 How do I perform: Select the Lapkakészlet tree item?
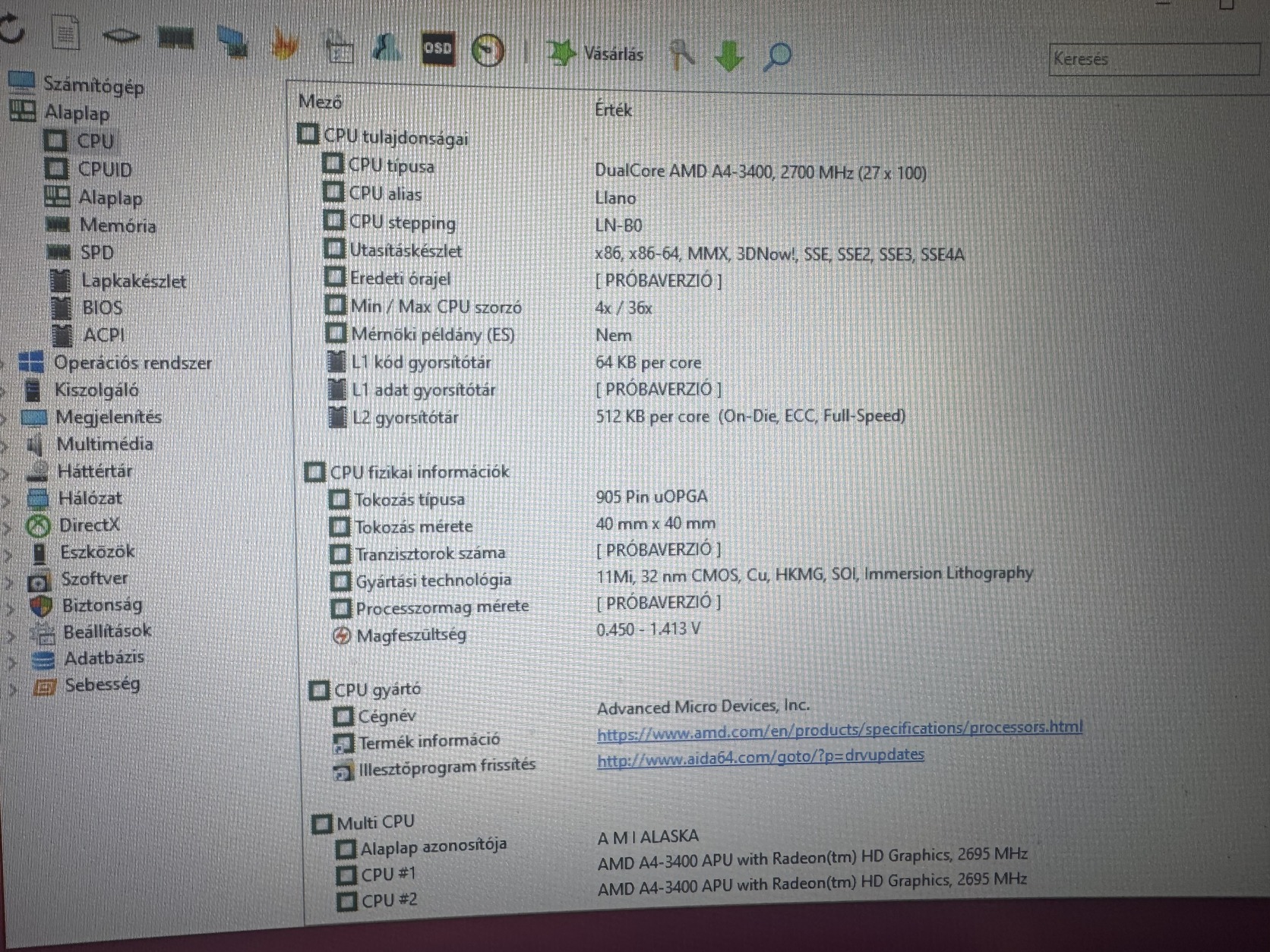134,281
